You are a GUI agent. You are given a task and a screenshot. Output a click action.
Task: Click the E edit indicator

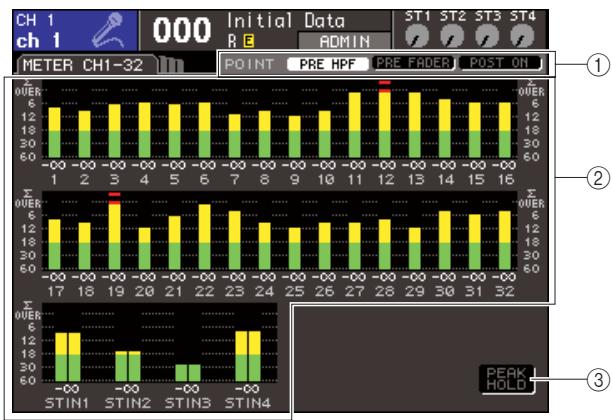click(x=248, y=41)
